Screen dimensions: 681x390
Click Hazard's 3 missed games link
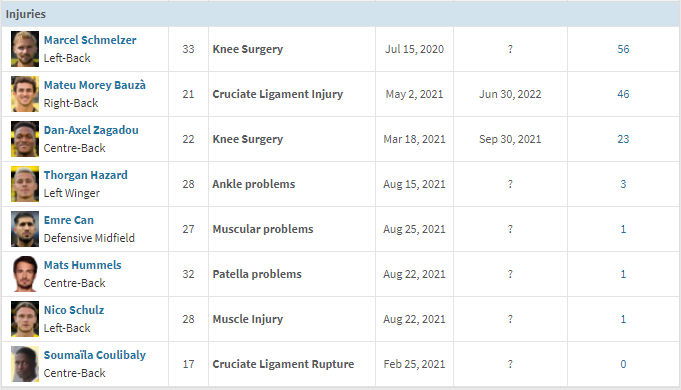pos(623,184)
